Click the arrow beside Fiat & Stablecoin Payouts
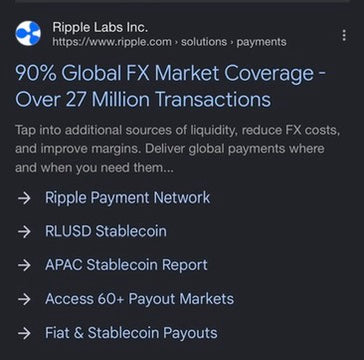Screen dimensions: 364x360 coord(24,333)
